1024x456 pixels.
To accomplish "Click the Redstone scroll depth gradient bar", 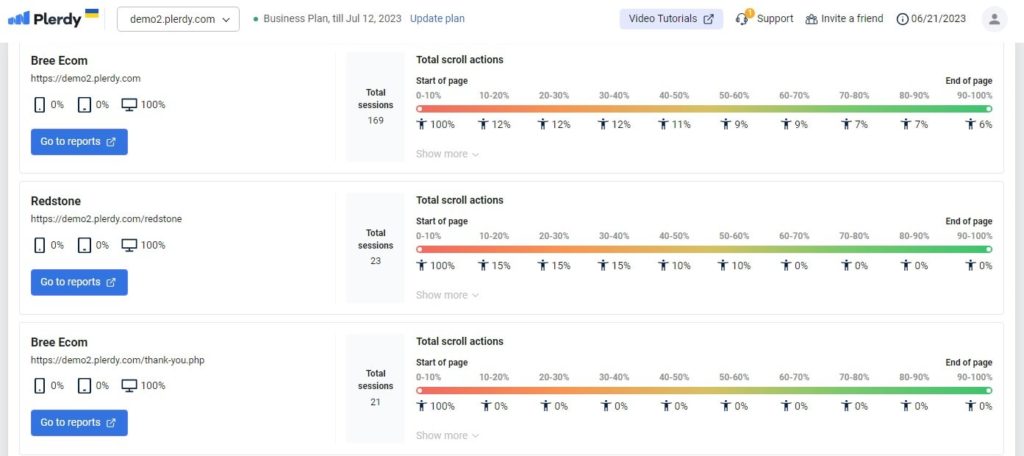I will [704, 249].
